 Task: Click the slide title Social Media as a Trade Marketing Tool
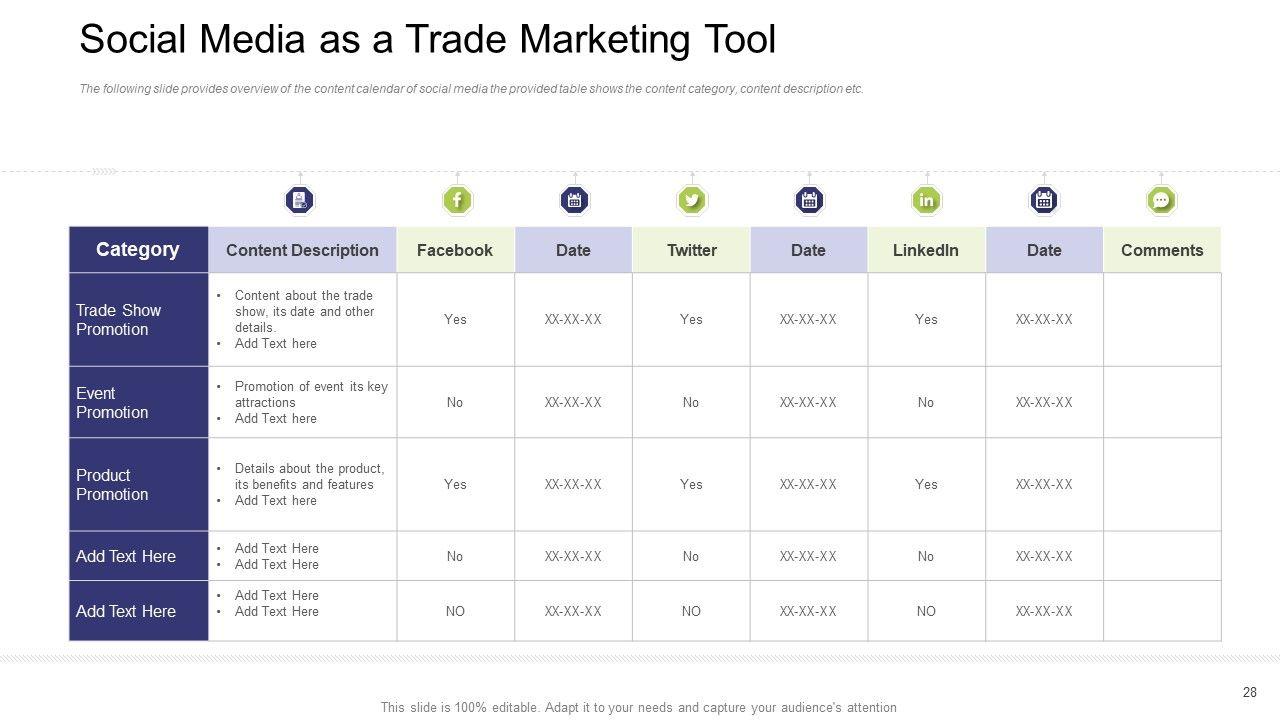click(x=427, y=40)
